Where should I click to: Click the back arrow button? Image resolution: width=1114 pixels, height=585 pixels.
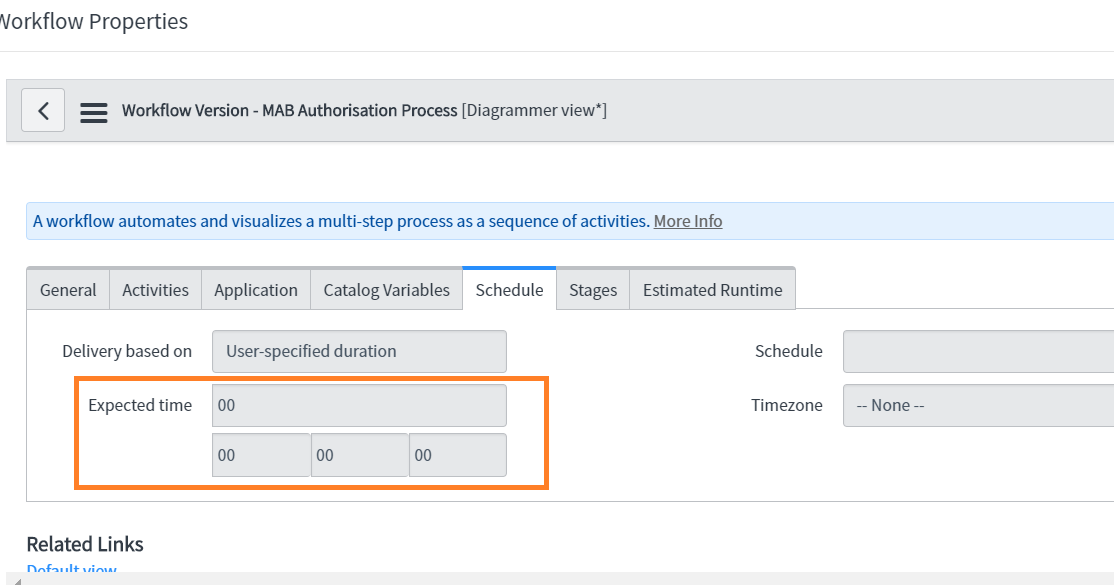coord(43,110)
